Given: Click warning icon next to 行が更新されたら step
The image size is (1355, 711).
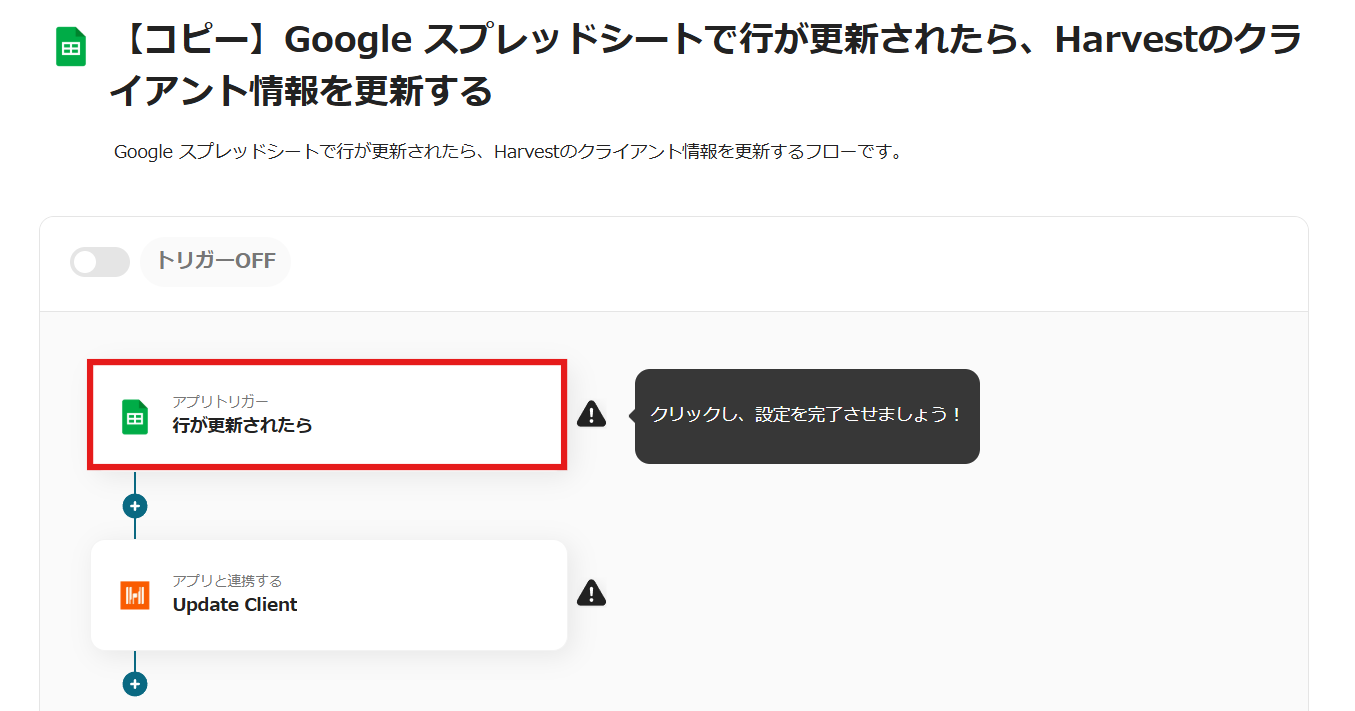Looking at the screenshot, I should pos(591,414).
